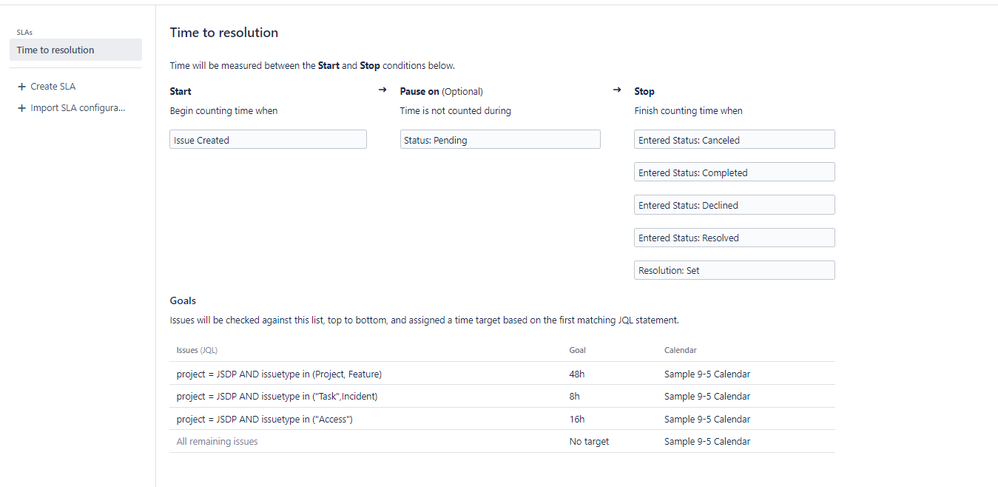
Task: Click the Entered Status: Canceled stop condition
Action: tap(734, 140)
